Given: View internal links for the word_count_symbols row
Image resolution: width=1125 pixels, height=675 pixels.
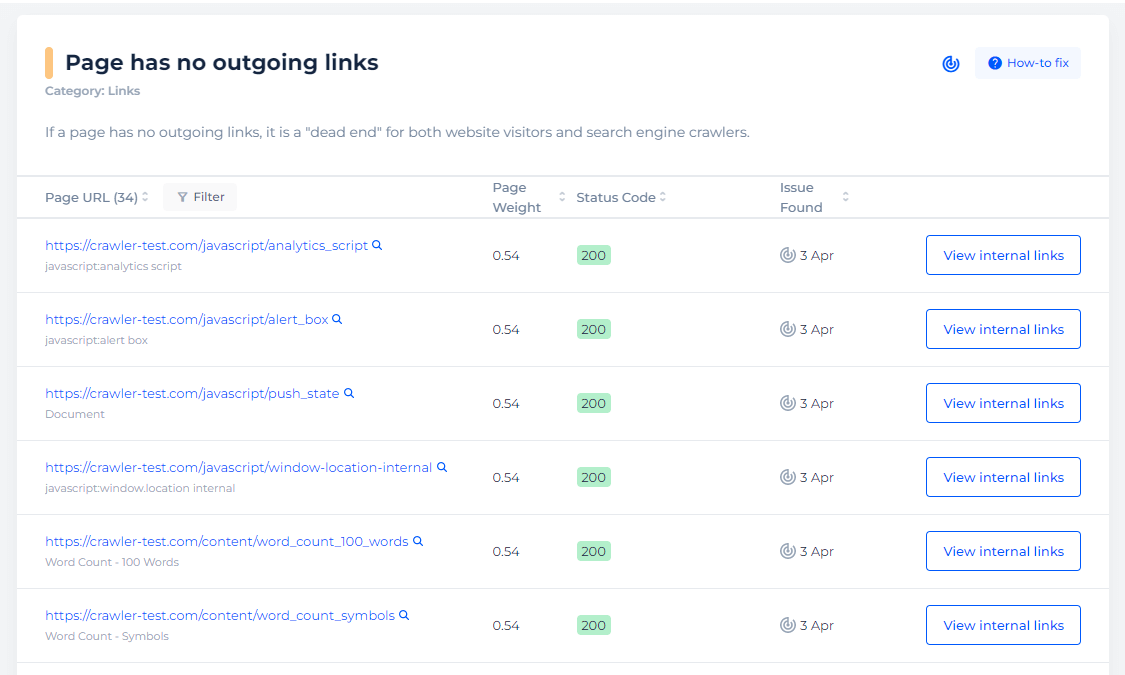Looking at the screenshot, I should [x=1003, y=625].
